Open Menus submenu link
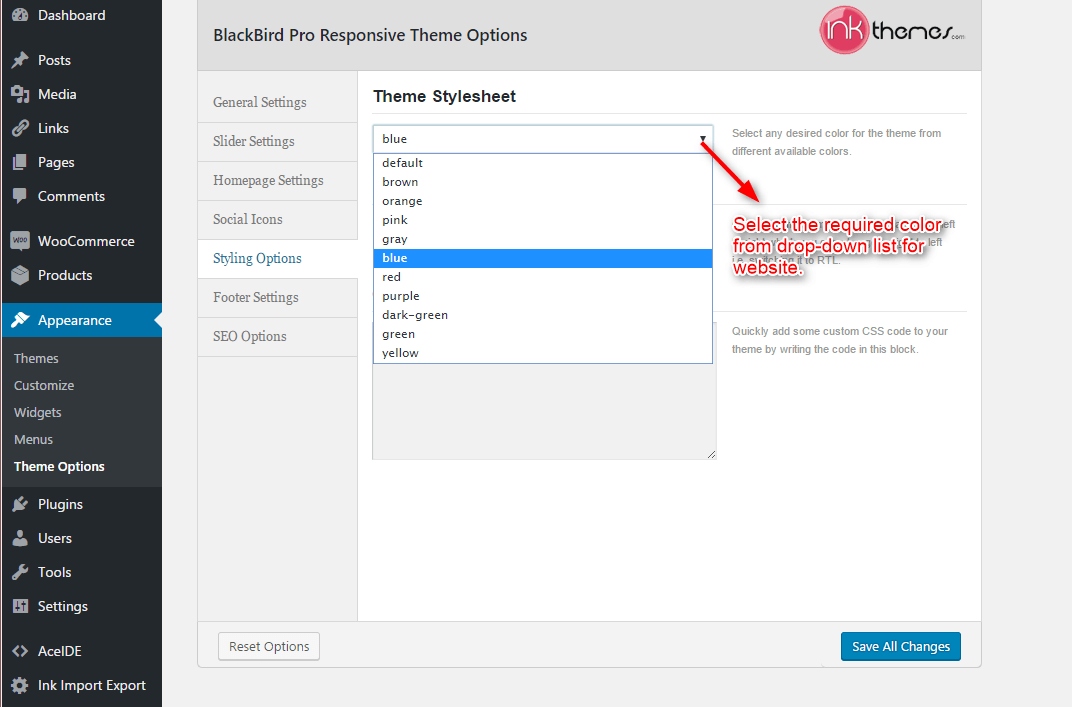1072x707 pixels. 34,440
